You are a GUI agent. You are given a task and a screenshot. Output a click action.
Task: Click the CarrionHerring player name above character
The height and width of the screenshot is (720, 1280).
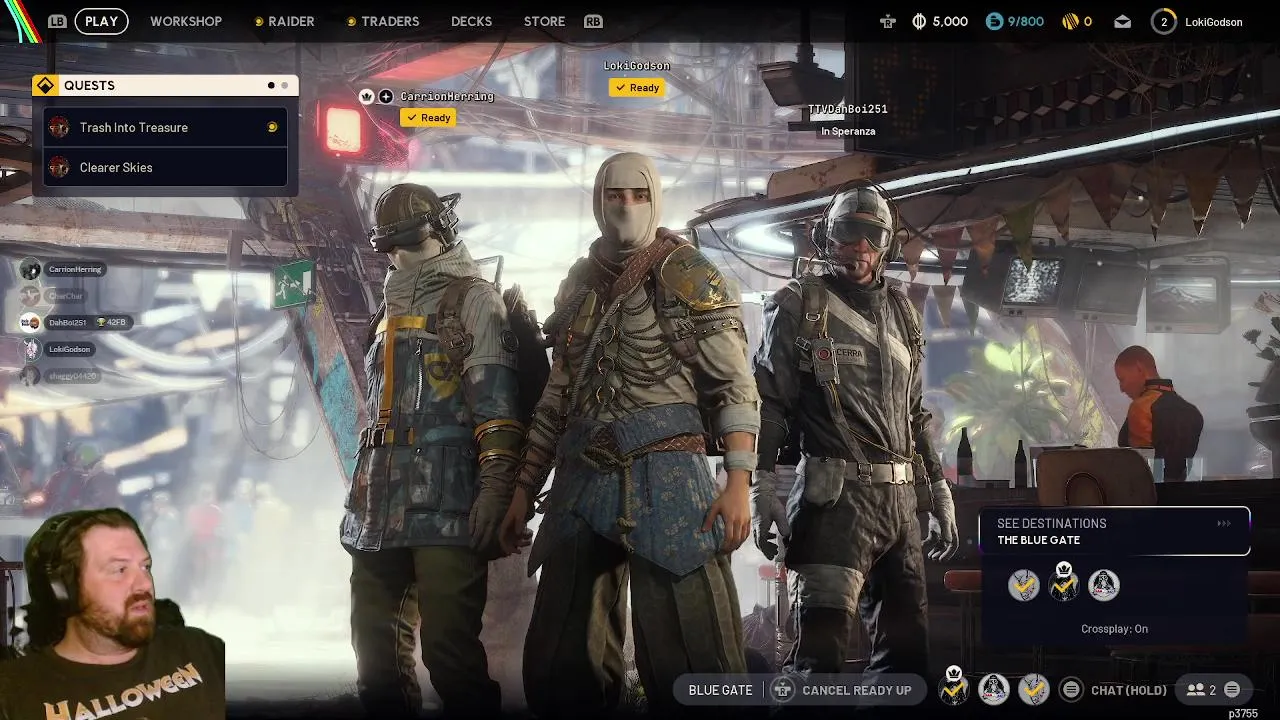(447, 96)
